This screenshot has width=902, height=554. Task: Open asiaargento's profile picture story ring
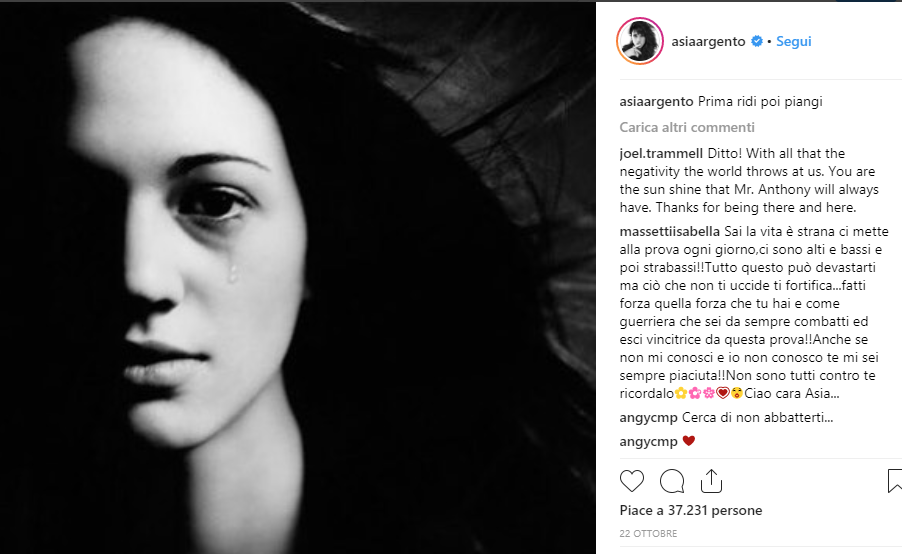tap(640, 41)
